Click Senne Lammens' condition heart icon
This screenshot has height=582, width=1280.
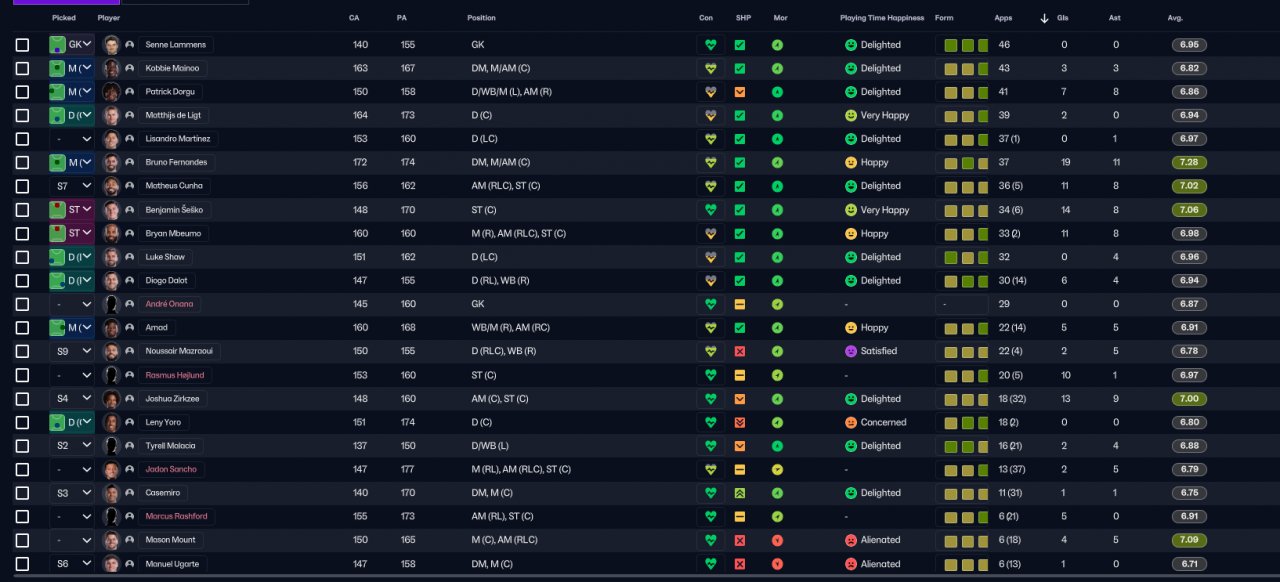pyautogui.click(x=711, y=45)
